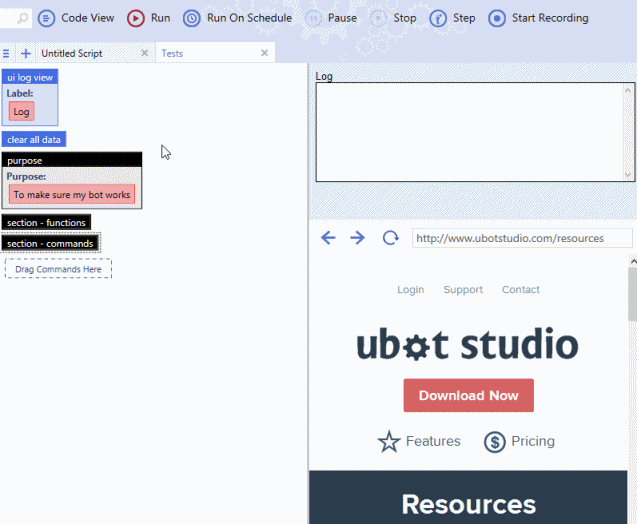Viewport: 637px width, 524px height.
Task: Expand the section - functions node
Action: point(46,222)
